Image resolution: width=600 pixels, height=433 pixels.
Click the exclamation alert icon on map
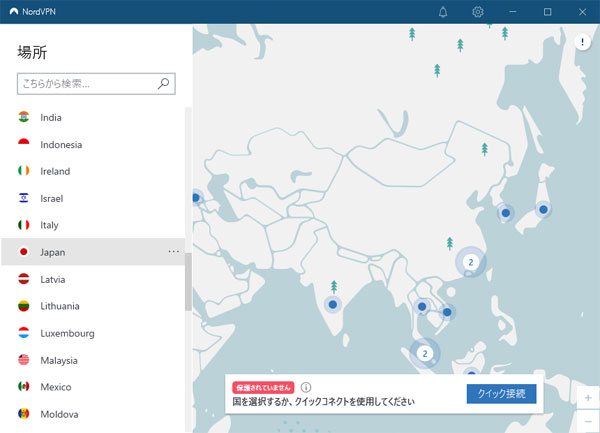point(582,42)
